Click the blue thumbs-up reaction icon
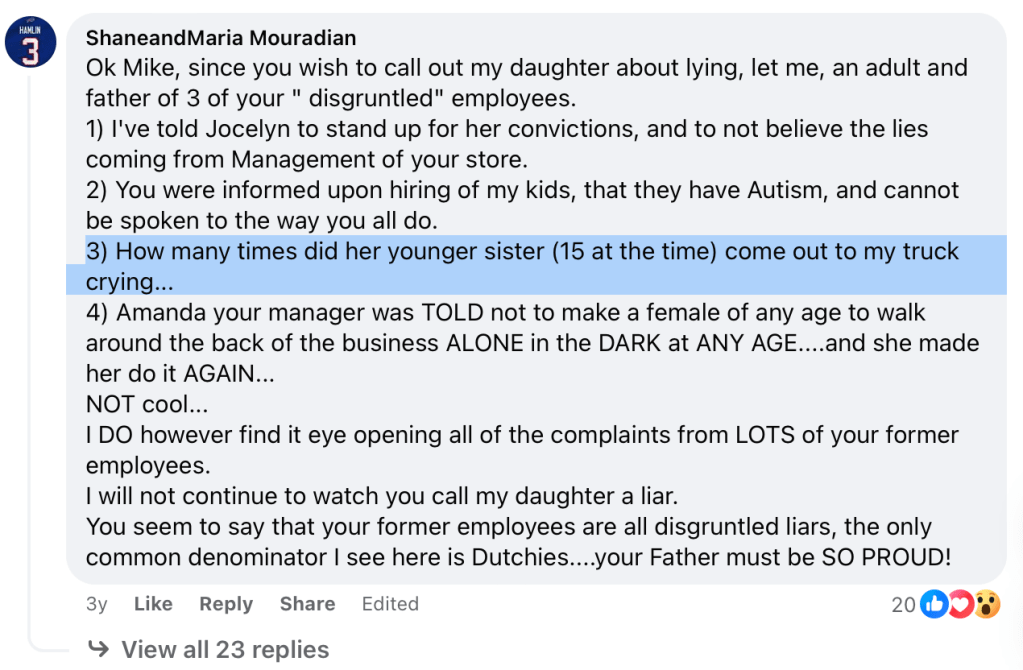Viewport: 1023px width, 670px height. (x=934, y=604)
